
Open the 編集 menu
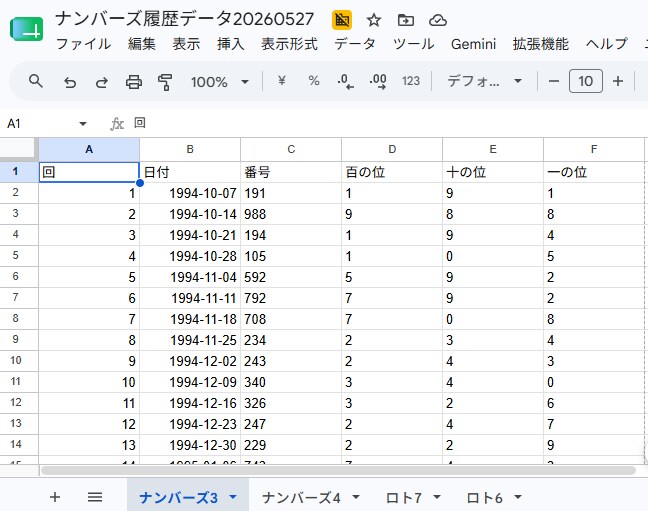pos(142,44)
